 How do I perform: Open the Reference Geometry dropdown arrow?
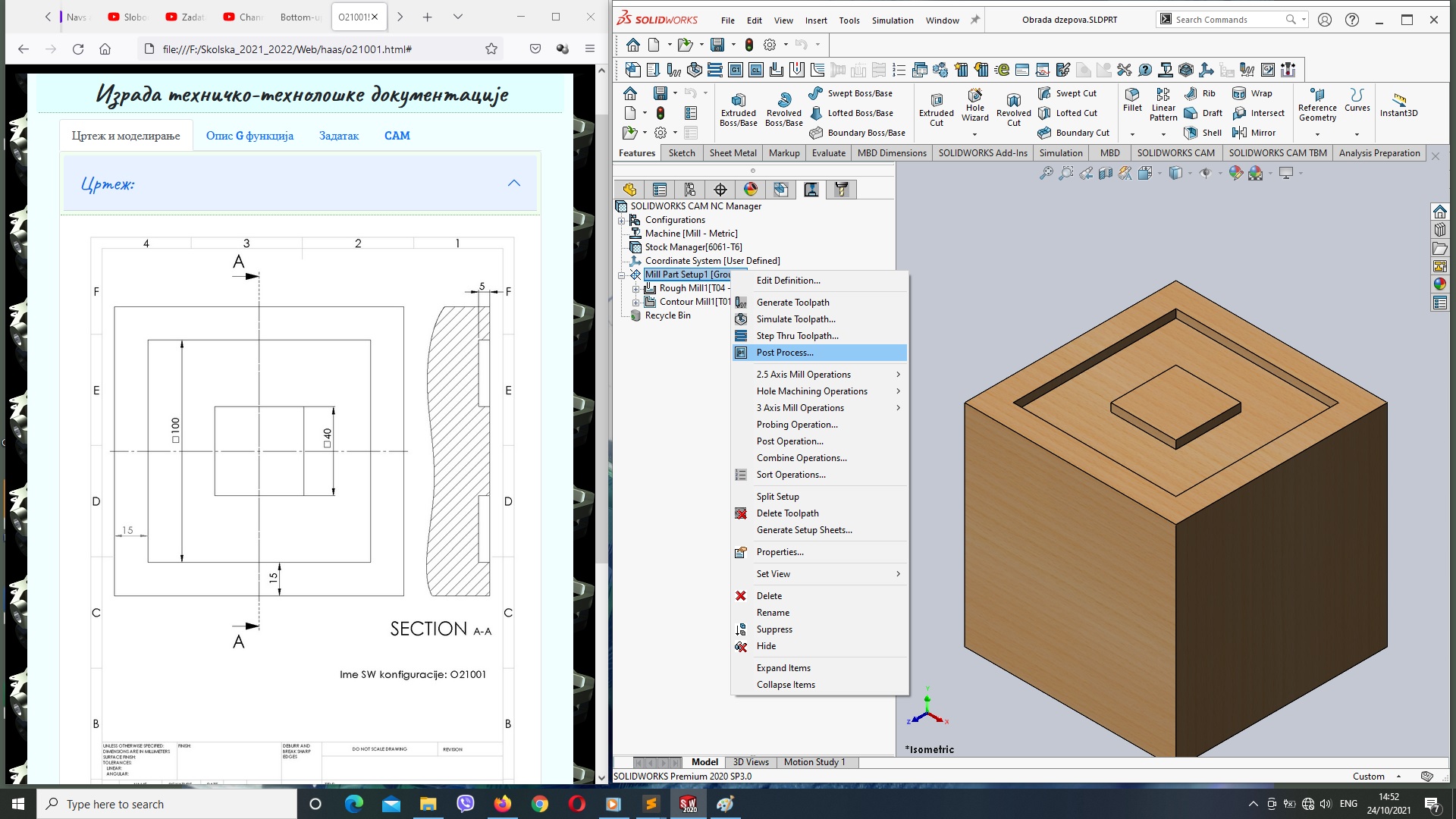coord(1317,134)
